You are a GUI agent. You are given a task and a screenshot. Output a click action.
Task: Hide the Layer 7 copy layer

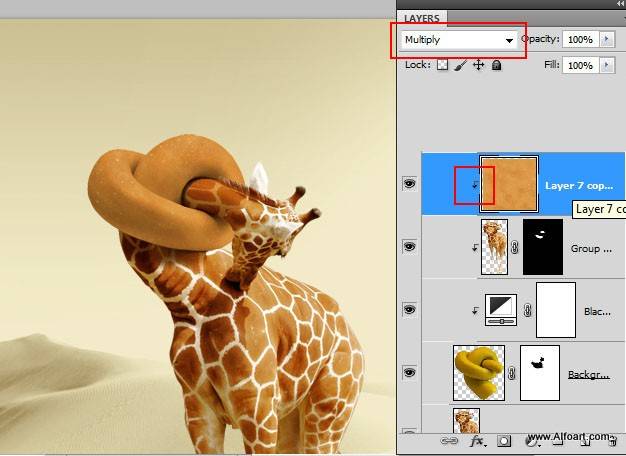tap(409, 184)
